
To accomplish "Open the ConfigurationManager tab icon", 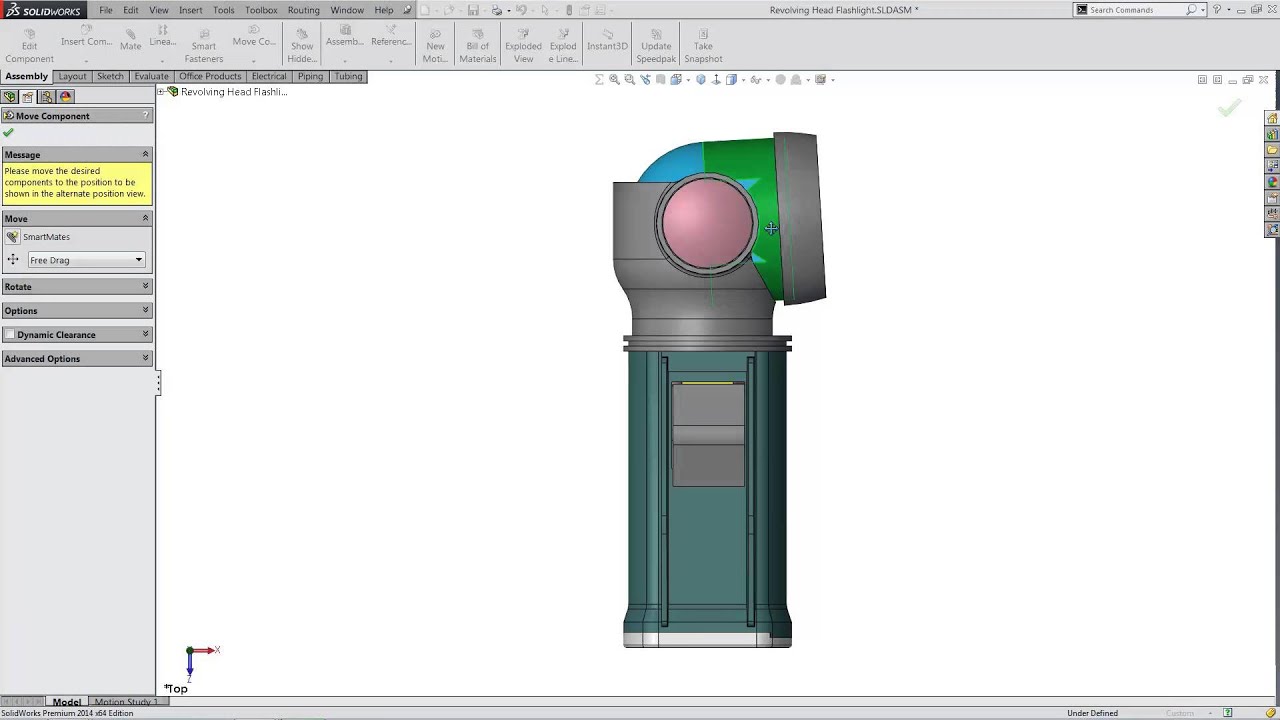I will point(46,97).
